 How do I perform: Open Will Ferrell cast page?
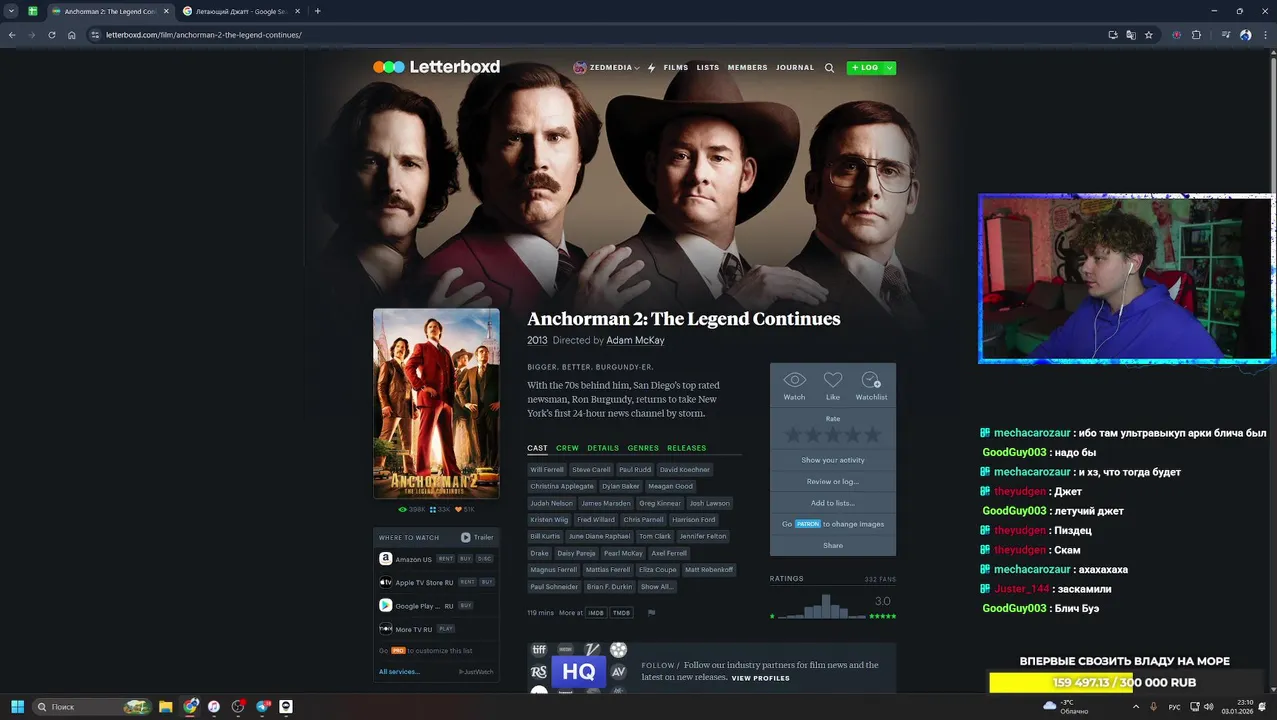pyautogui.click(x=547, y=469)
